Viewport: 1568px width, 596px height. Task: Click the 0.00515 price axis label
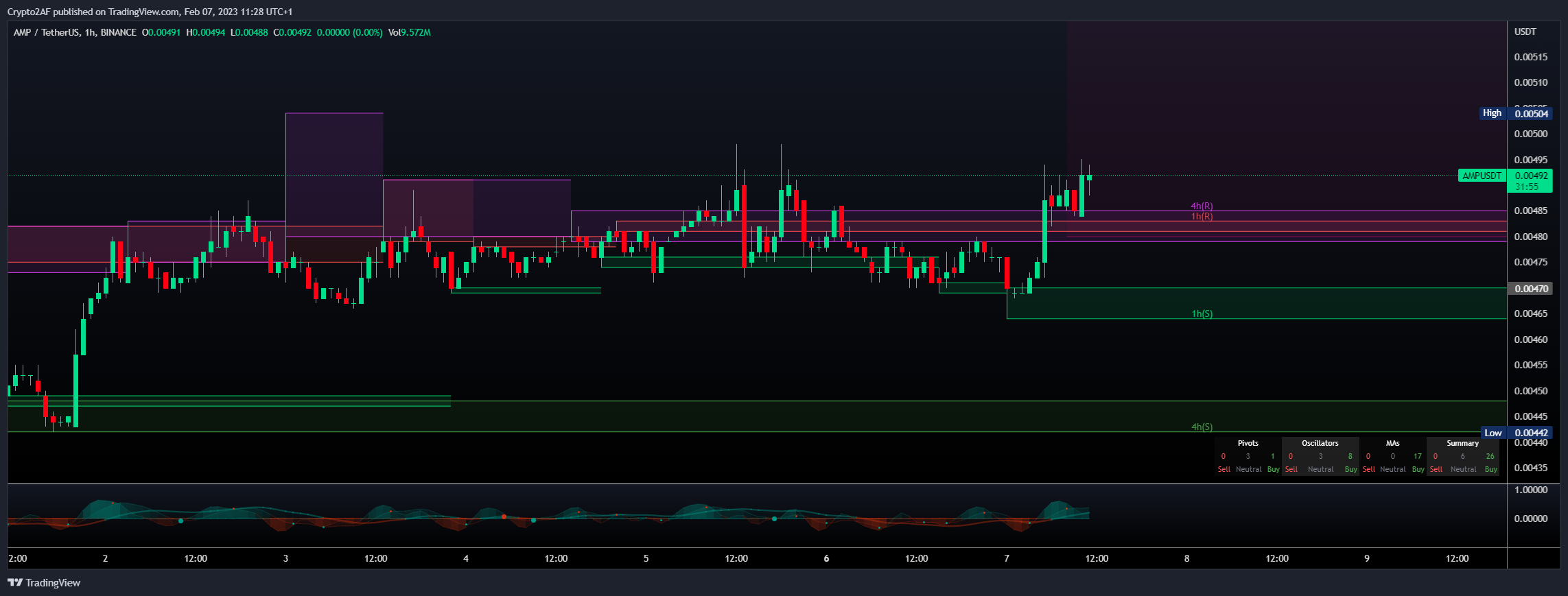(x=1531, y=57)
